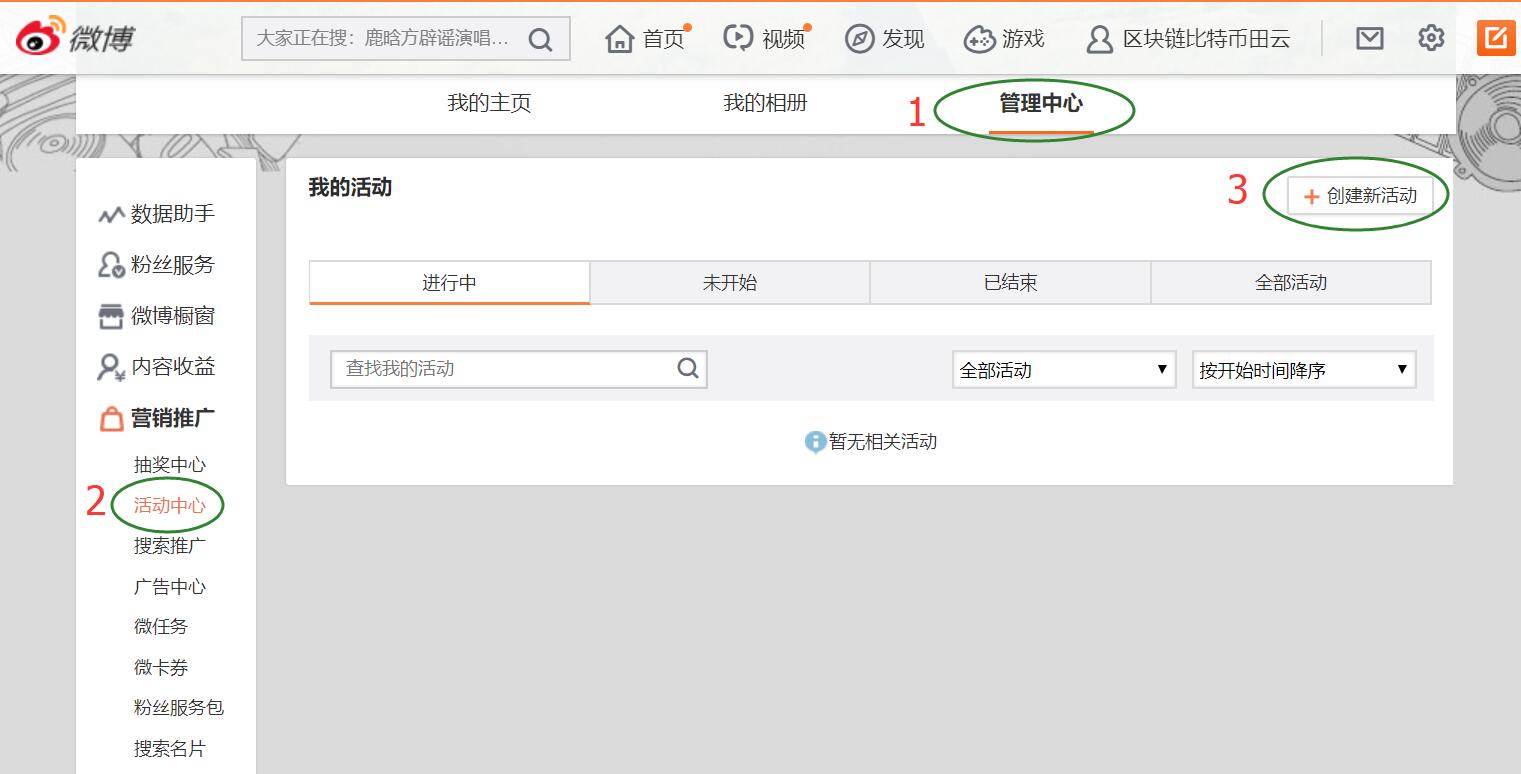Open settings gear icon
The image size is (1521, 774).
pos(1431,38)
